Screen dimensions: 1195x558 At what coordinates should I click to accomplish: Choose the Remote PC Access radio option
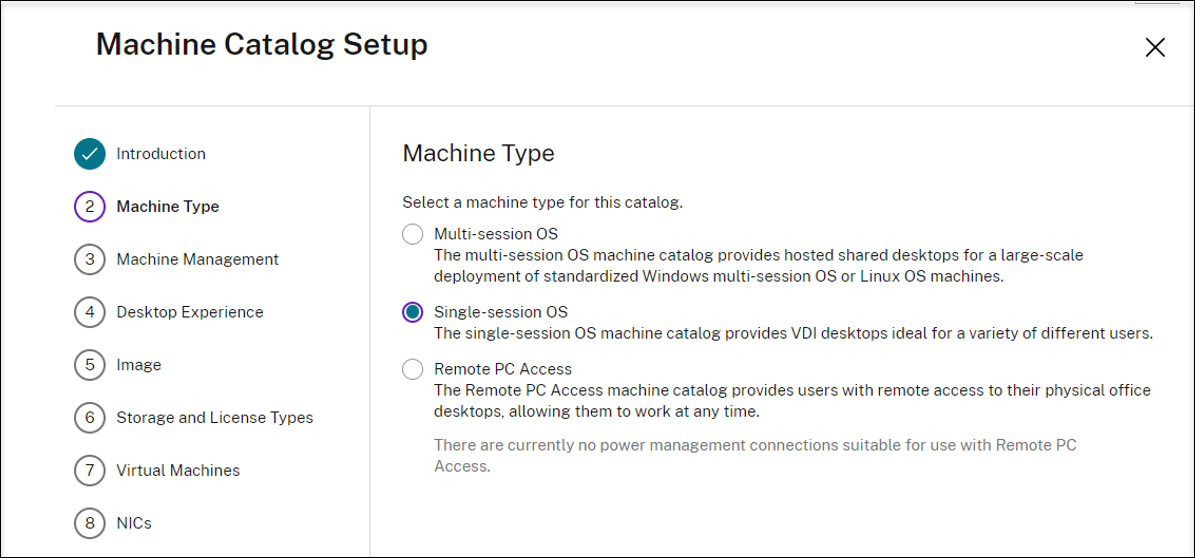(412, 369)
